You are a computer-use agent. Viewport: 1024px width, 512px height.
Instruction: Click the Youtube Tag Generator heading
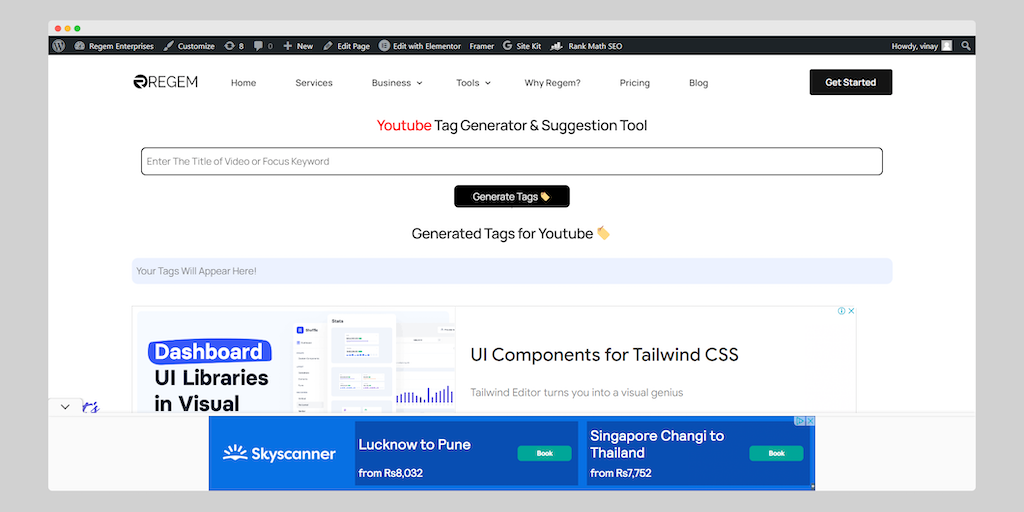click(512, 125)
